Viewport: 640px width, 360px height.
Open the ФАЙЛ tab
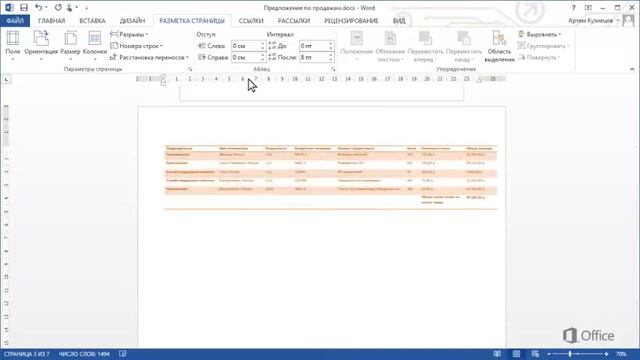pyautogui.click(x=15, y=20)
